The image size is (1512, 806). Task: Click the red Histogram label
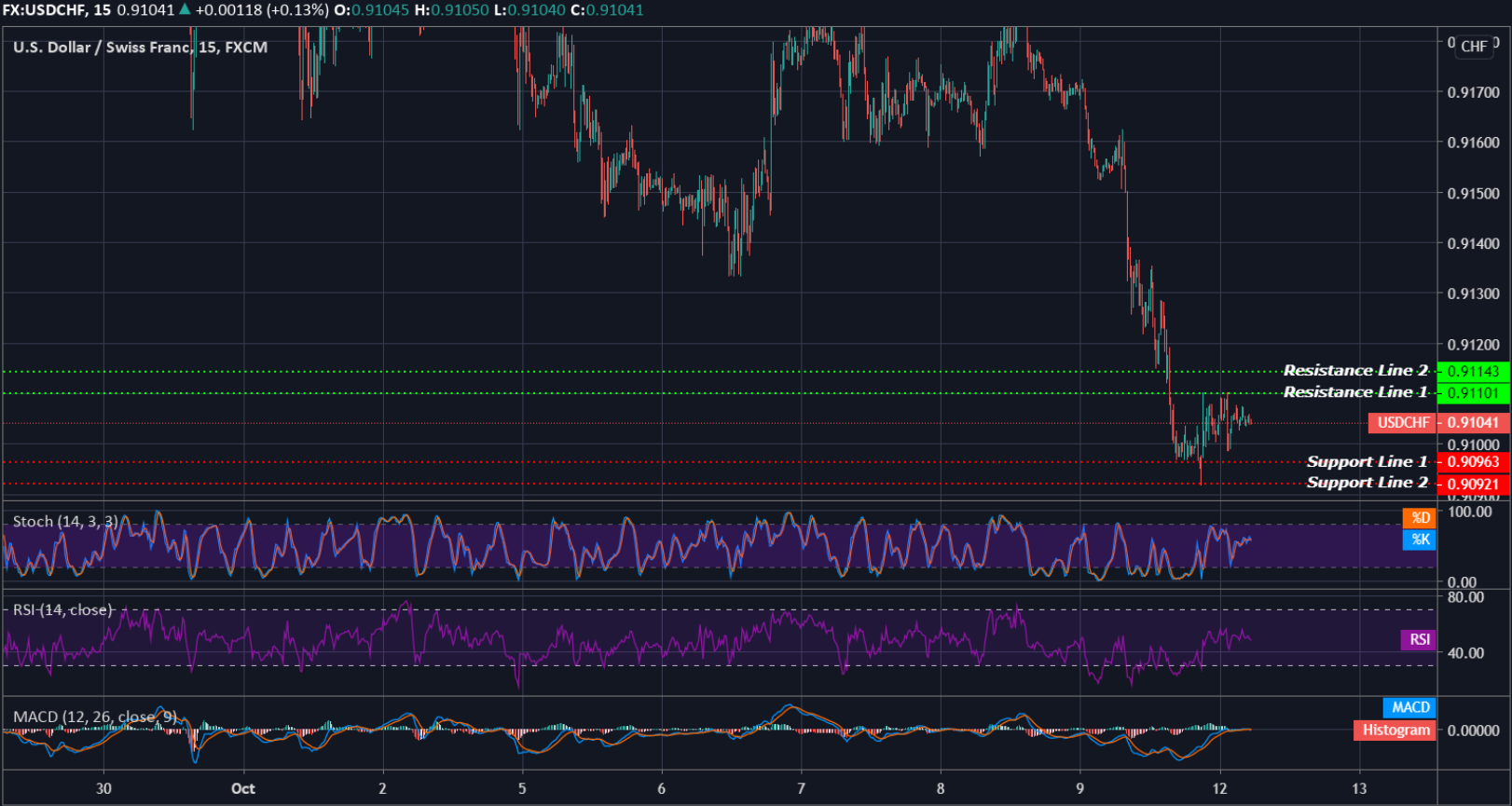[1395, 731]
